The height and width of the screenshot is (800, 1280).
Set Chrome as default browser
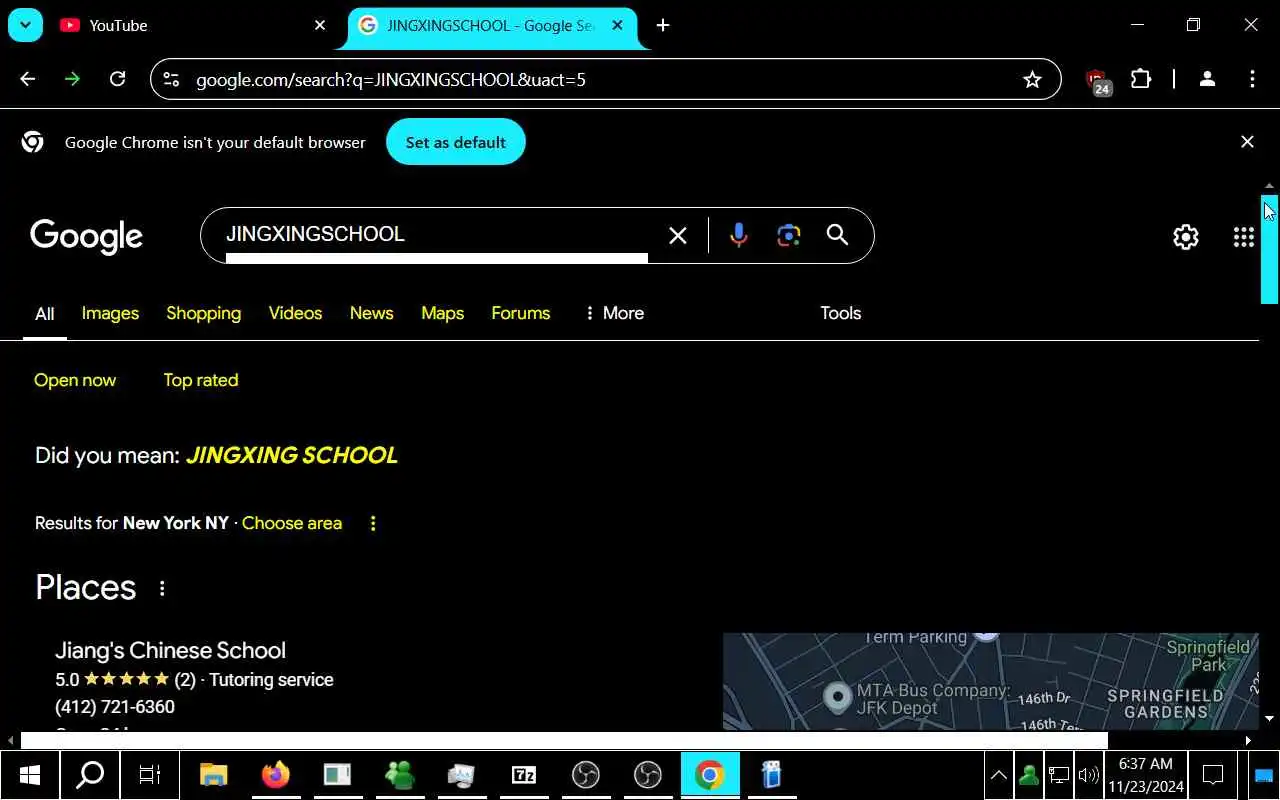[456, 142]
